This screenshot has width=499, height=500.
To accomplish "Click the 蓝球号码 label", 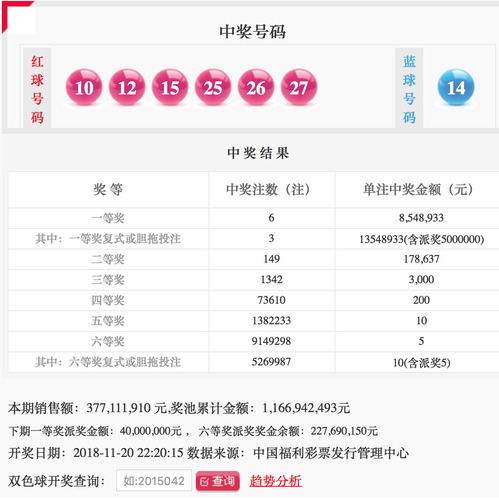I will (x=409, y=89).
